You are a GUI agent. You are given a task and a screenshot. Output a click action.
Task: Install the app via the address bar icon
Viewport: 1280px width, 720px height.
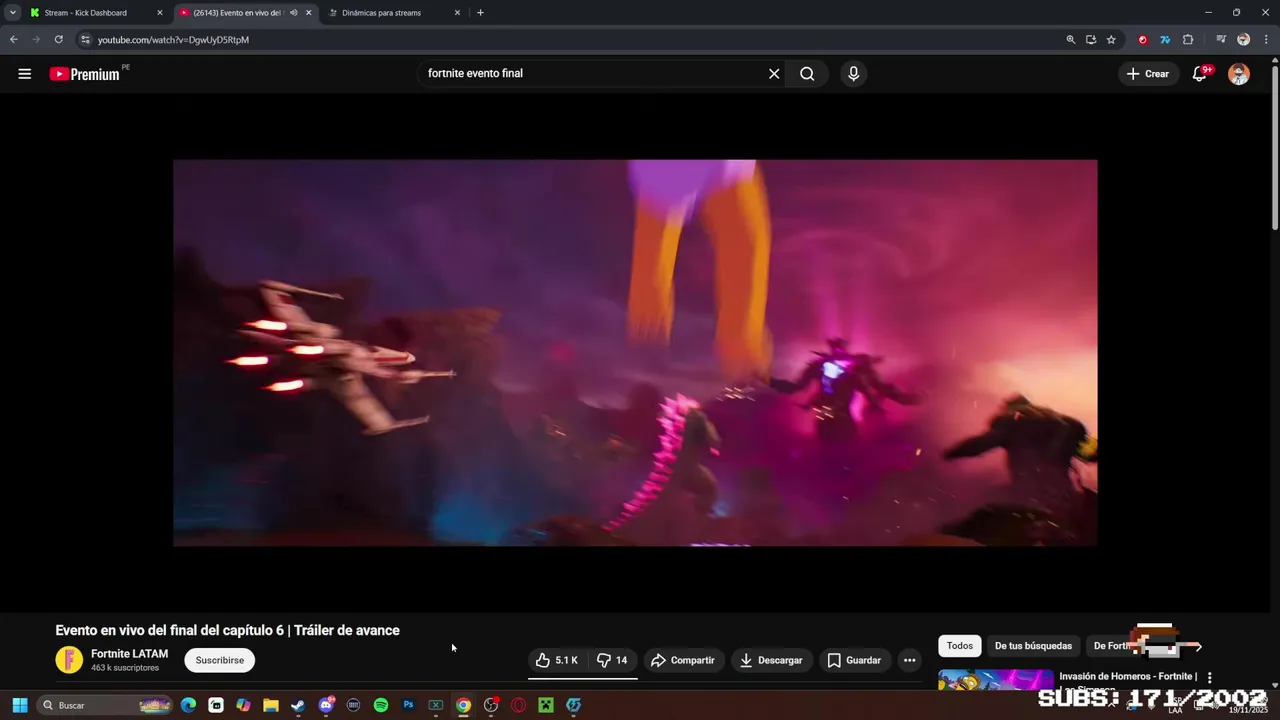pos(1091,40)
